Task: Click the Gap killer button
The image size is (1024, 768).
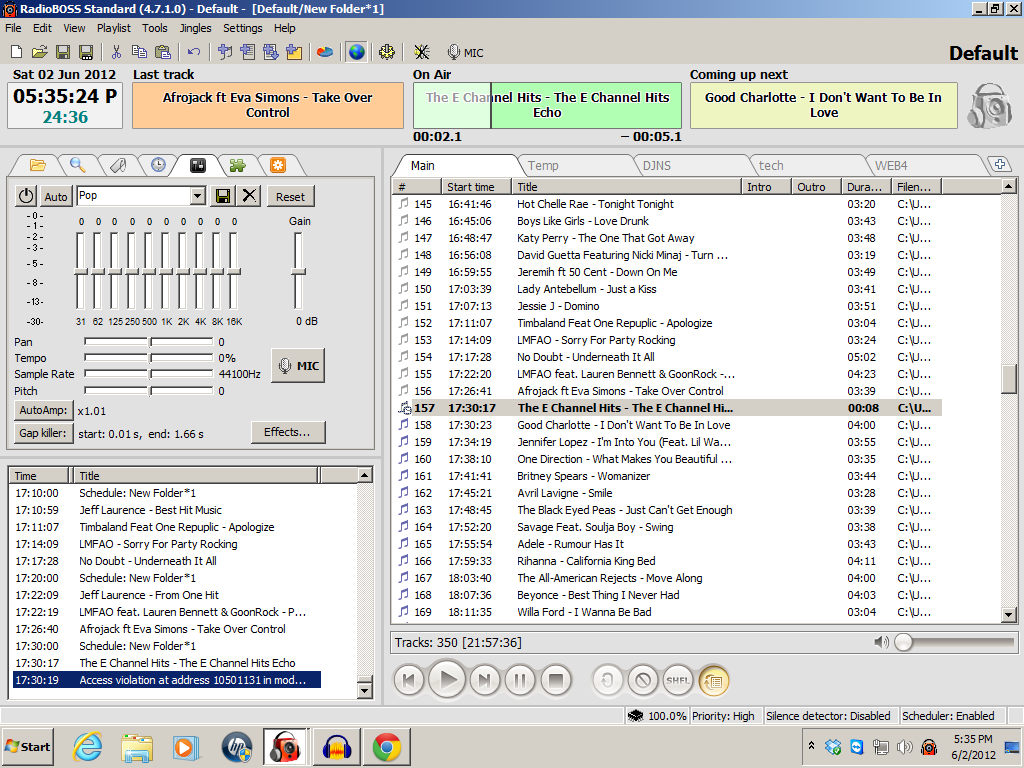Action: click(x=43, y=433)
